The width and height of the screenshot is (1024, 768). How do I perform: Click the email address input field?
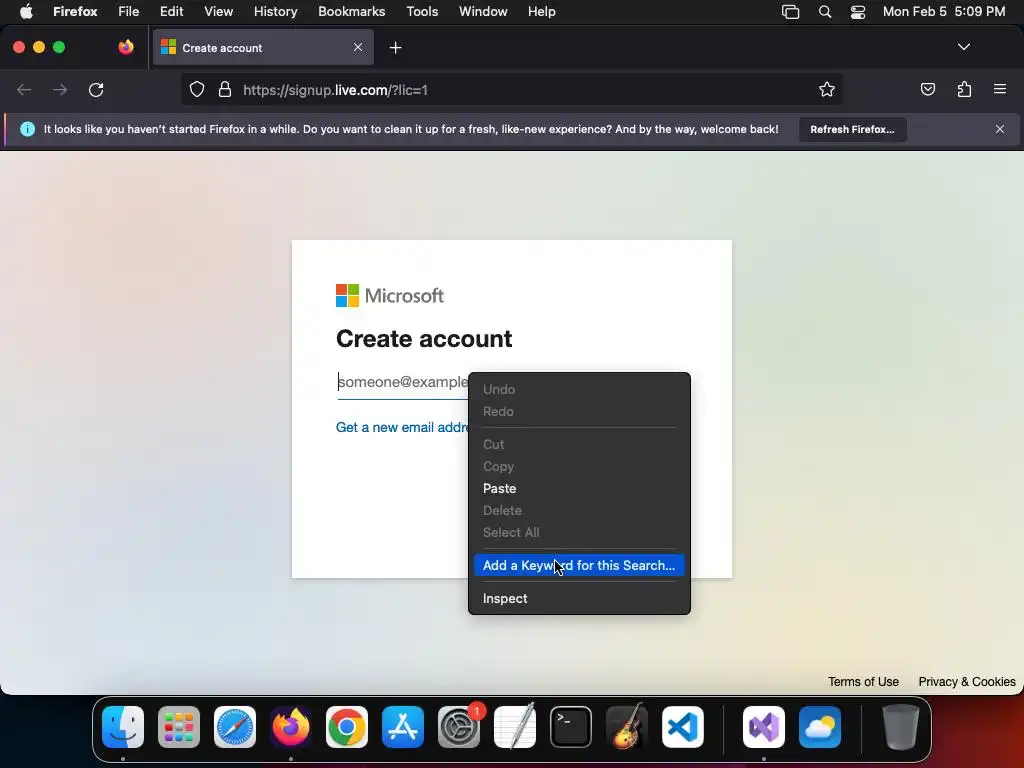tap(402, 382)
